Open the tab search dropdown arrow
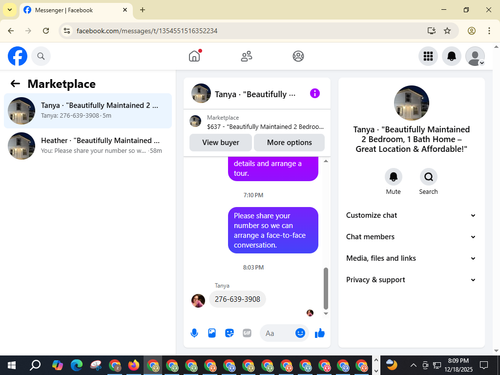 (10, 10)
